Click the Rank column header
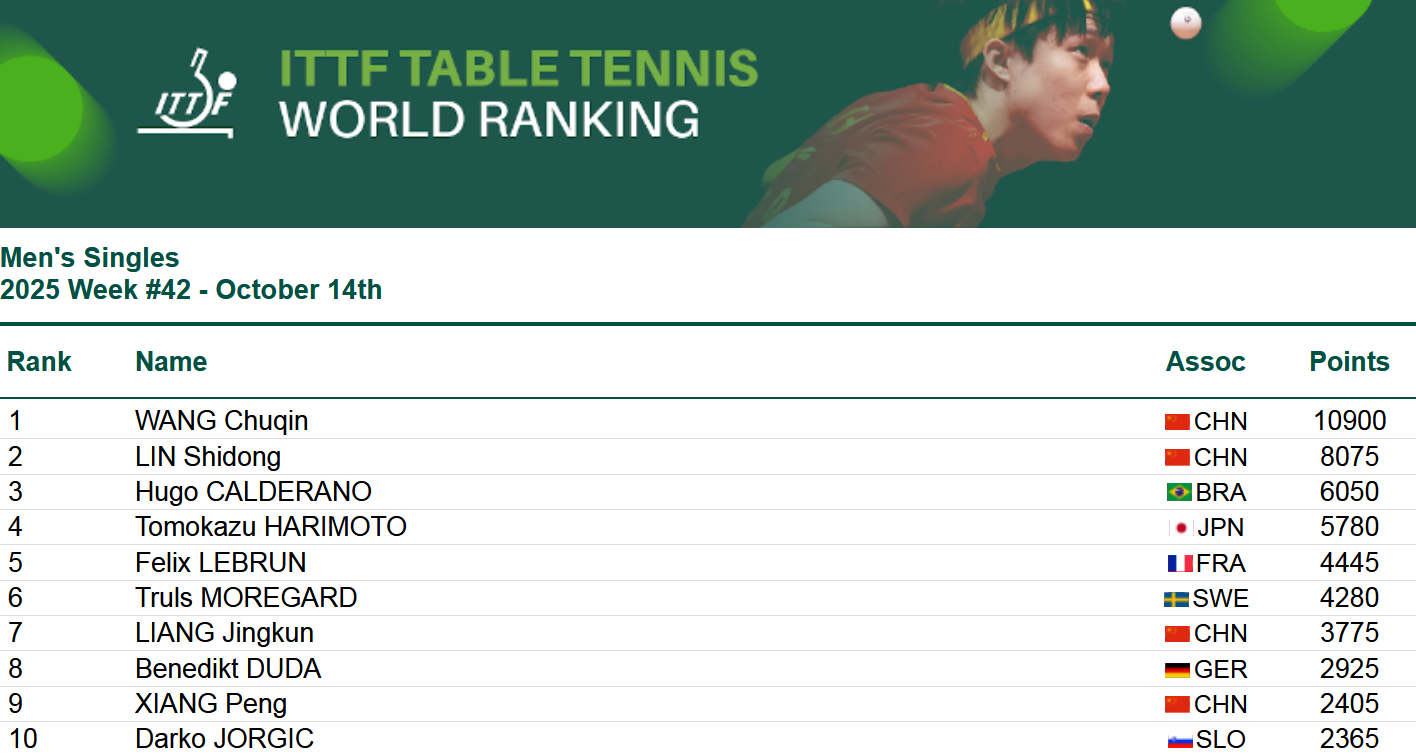This screenshot has height=755, width=1416. coord(40,362)
